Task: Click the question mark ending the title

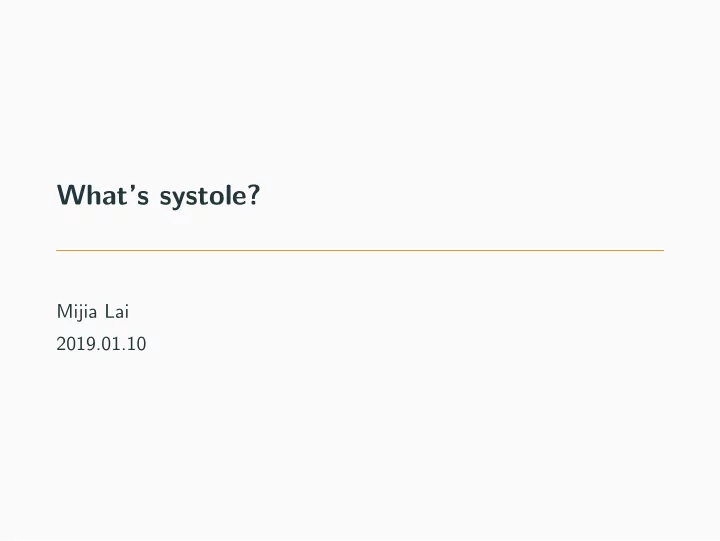Action: coord(254,194)
